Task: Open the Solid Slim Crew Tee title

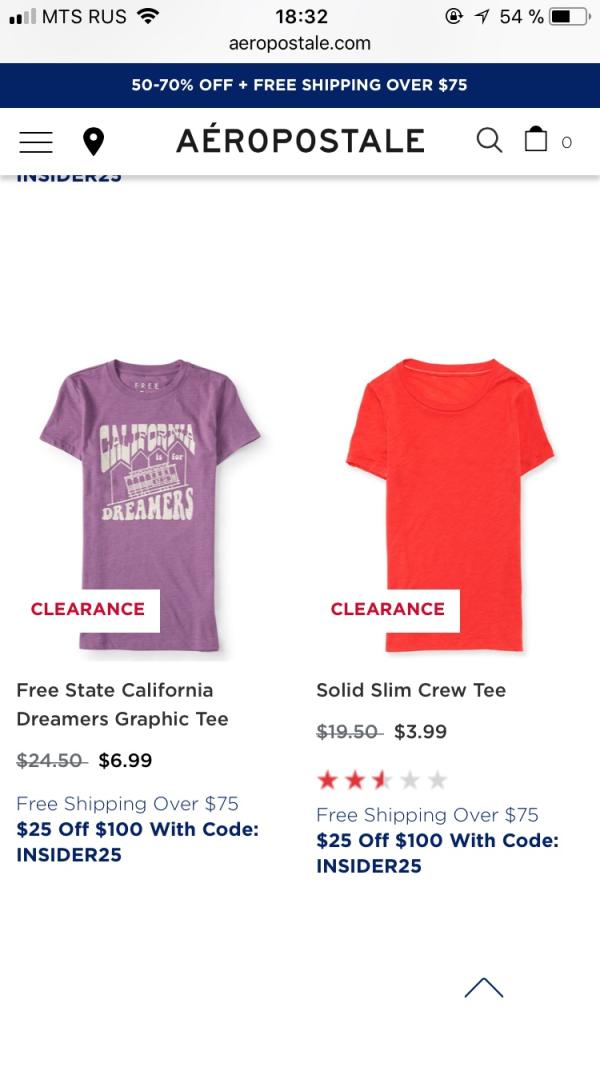Action: pos(411,690)
